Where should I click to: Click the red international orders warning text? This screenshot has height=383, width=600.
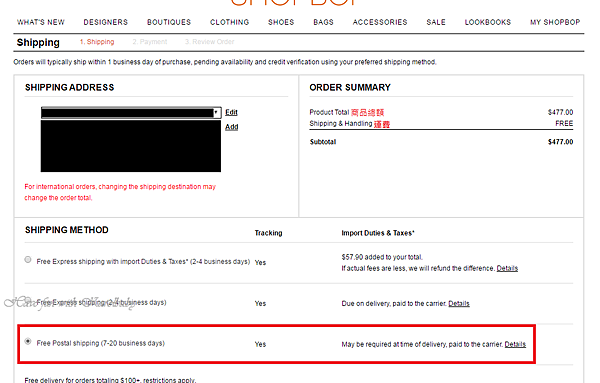(x=120, y=192)
